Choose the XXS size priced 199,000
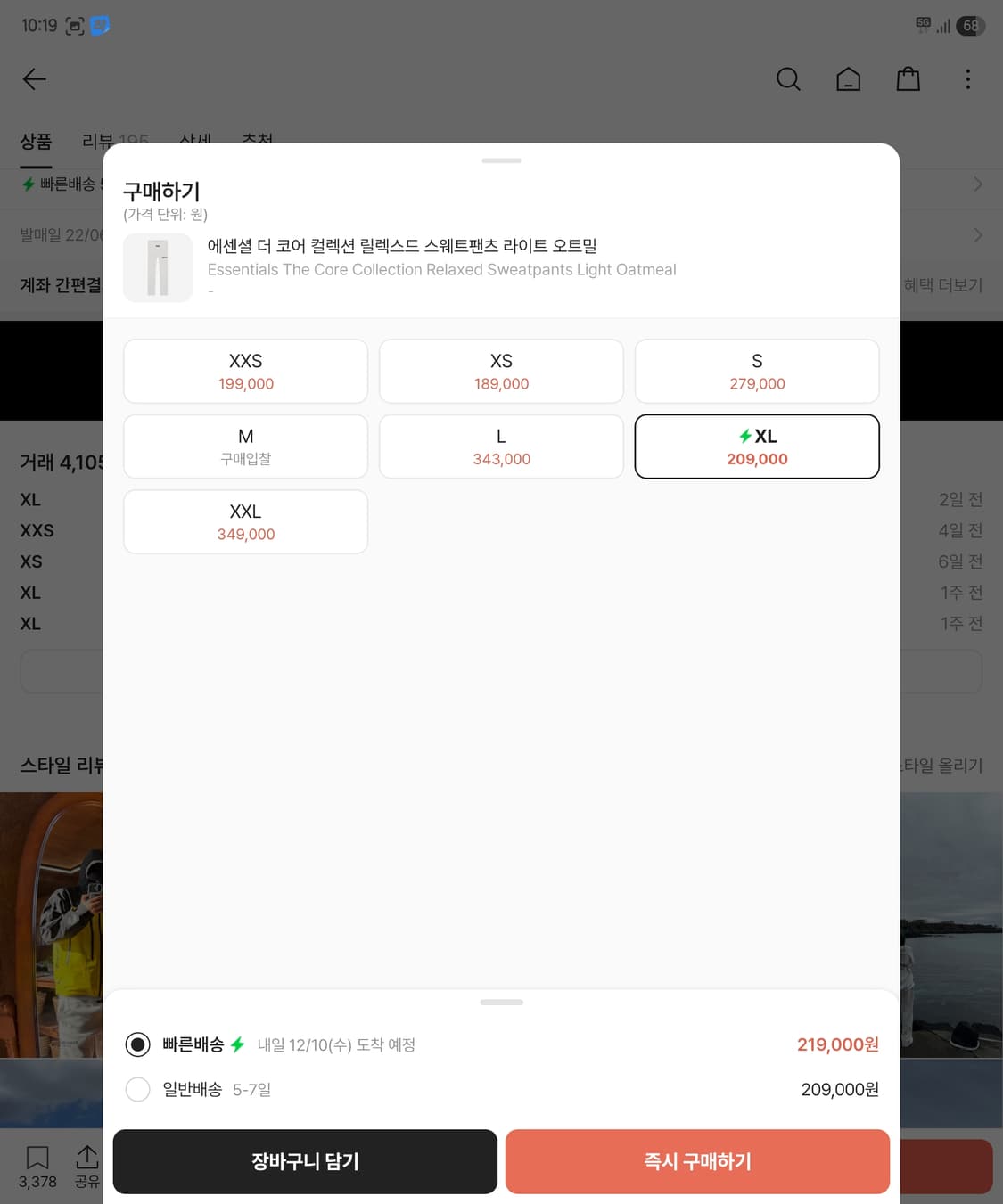 245,371
